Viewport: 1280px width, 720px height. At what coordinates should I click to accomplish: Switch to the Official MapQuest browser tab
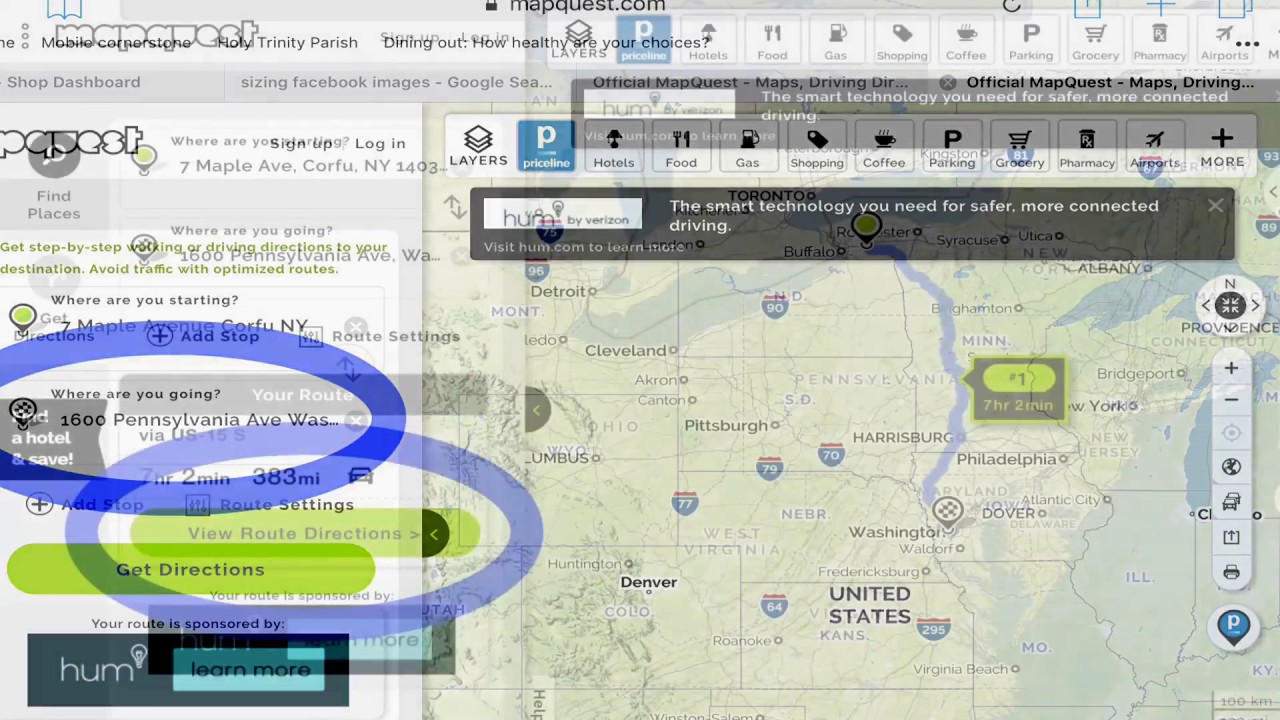pyautogui.click(x=1110, y=82)
